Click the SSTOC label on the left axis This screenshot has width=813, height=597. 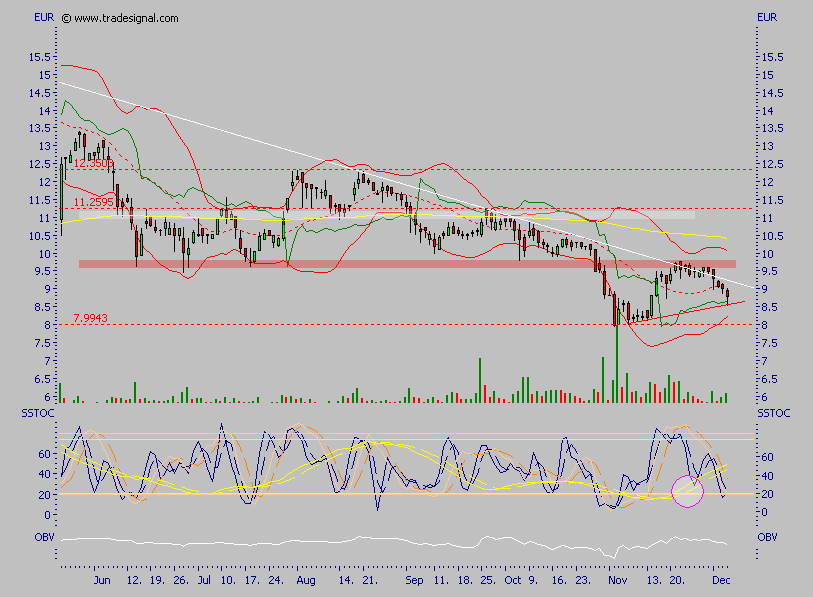tap(37, 413)
